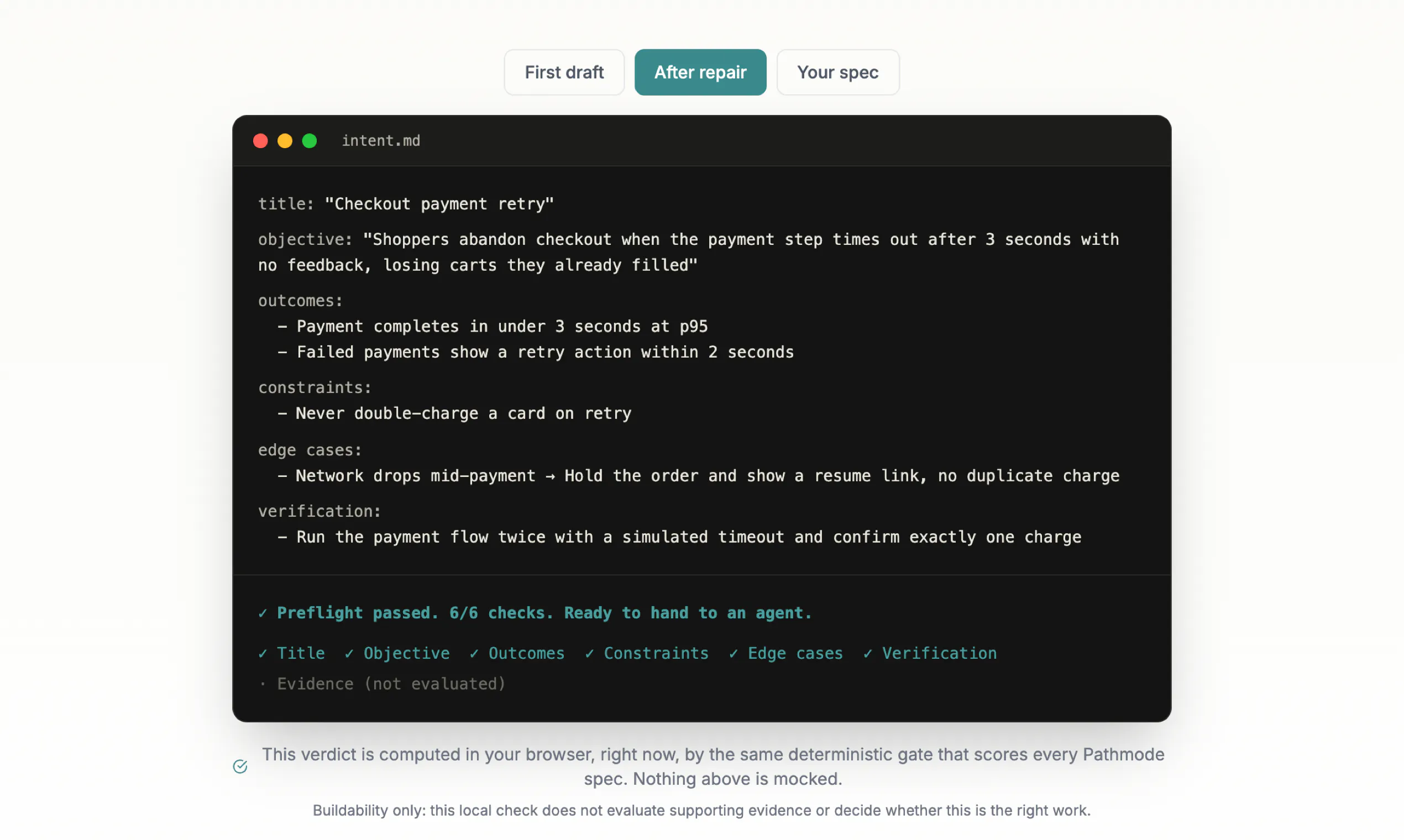Click the Outcomes check item
Viewport: 1404px width, 840px height.
pyautogui.click(x=517, y=653)
